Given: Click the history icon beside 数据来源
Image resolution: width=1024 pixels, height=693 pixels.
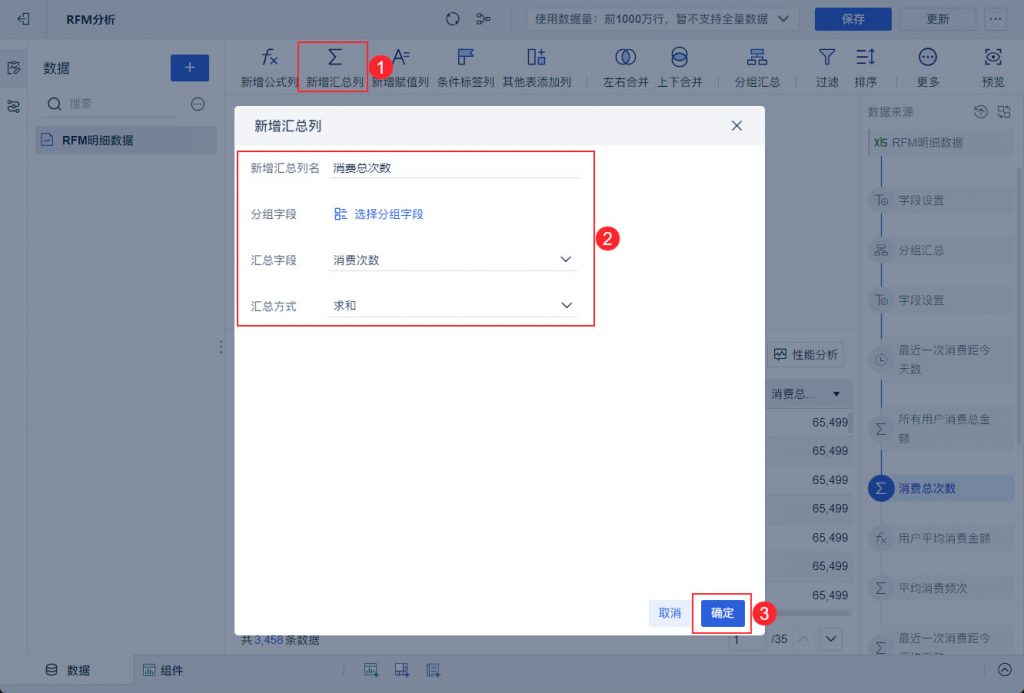Looking at the screenshot, I should [980, 112].
